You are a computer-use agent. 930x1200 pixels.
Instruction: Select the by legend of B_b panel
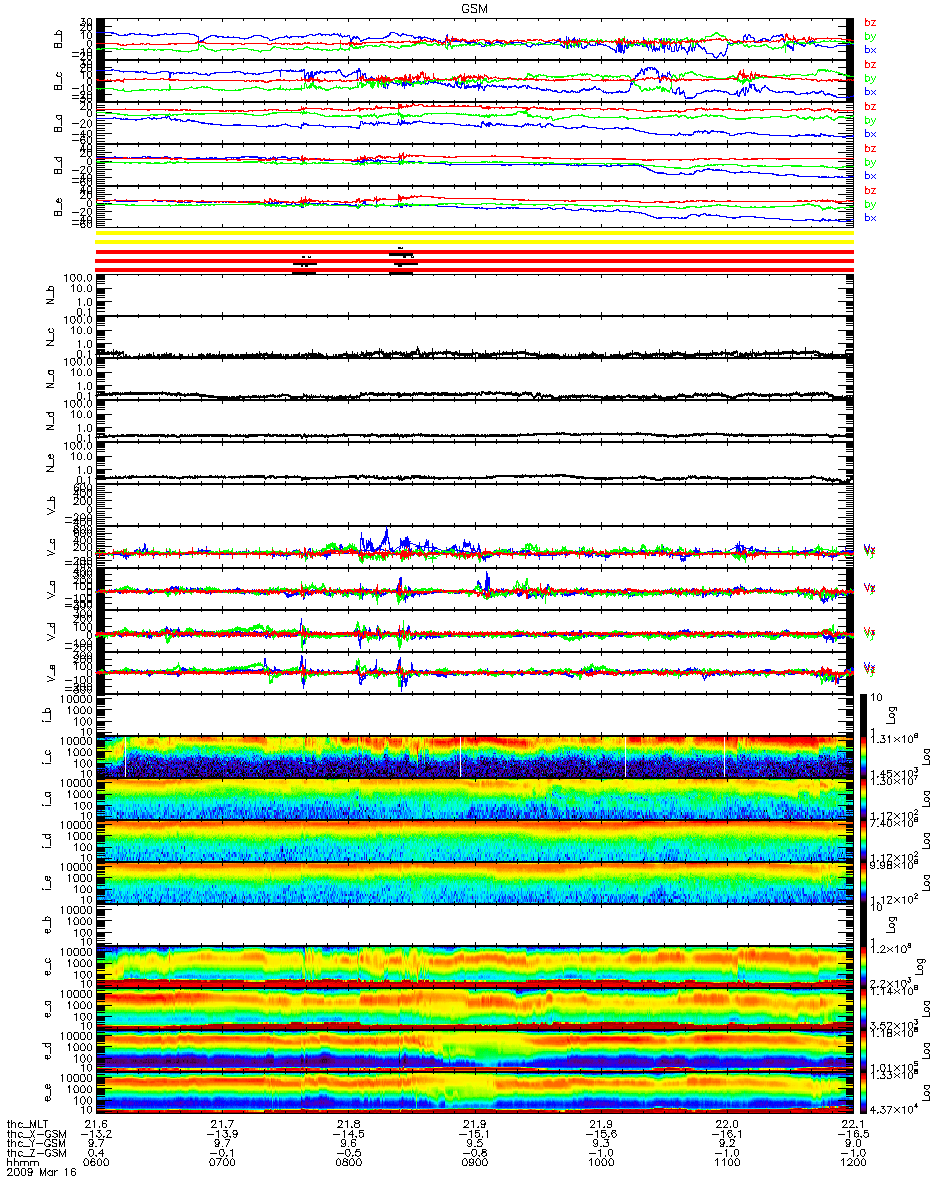[x=869, y=36]
